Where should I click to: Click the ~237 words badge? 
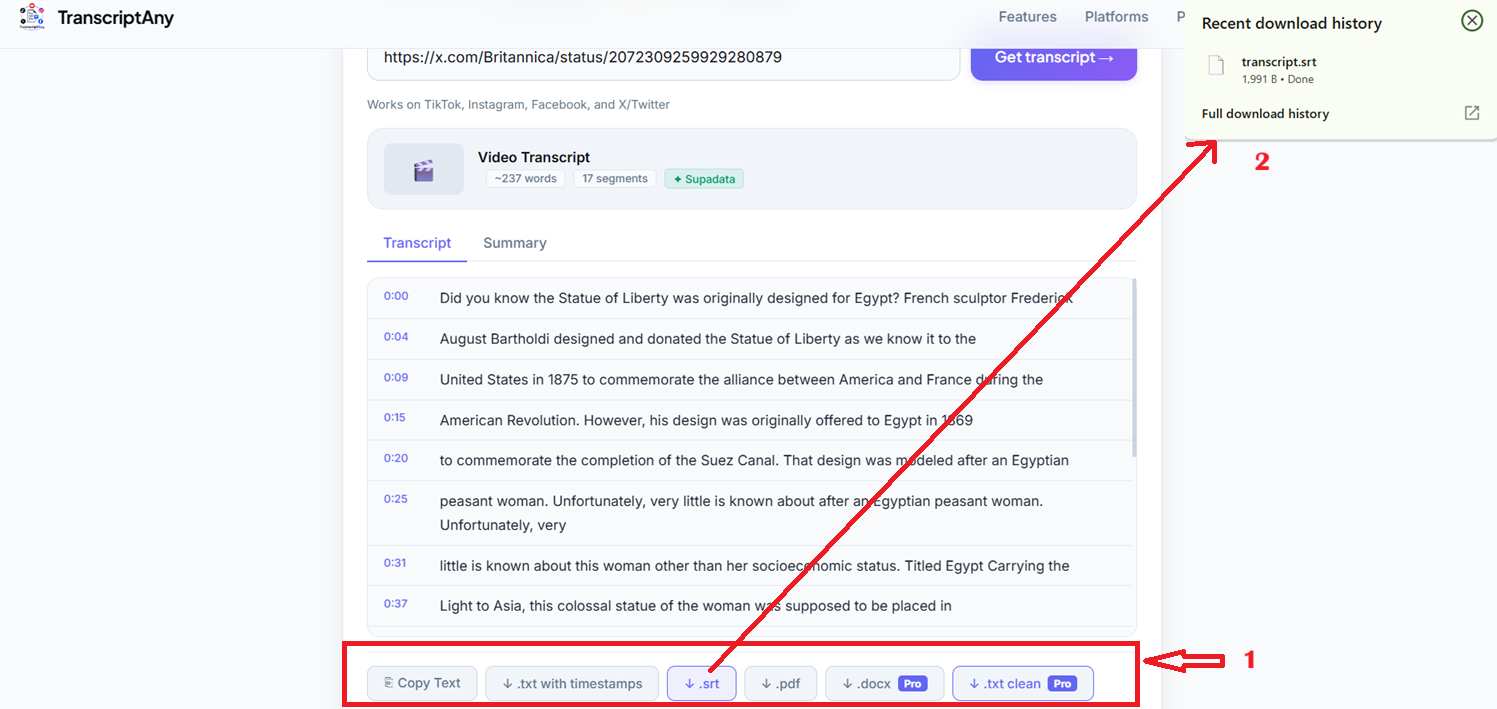526,179
